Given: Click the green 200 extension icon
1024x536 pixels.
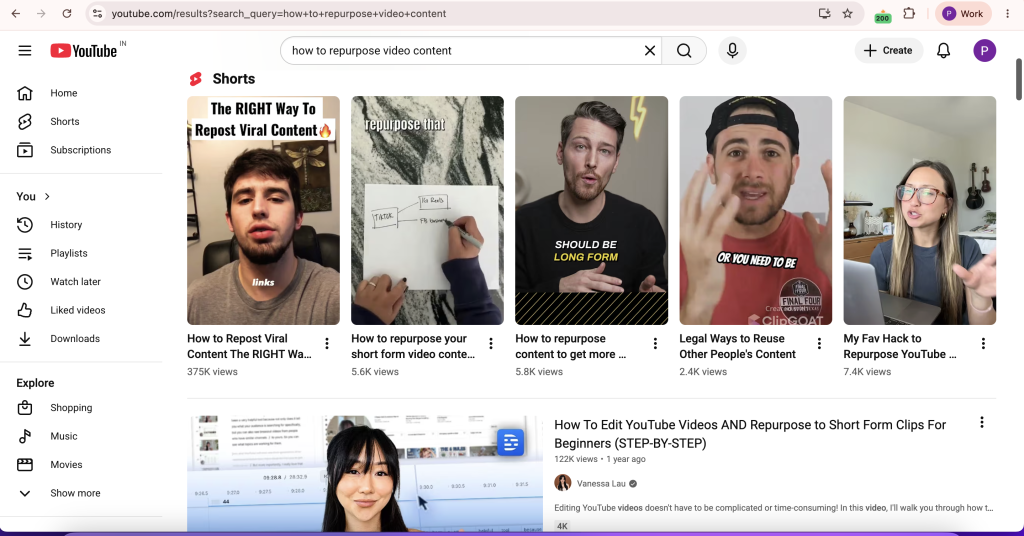Looking at the screenshot, I should tap(882, 15).
